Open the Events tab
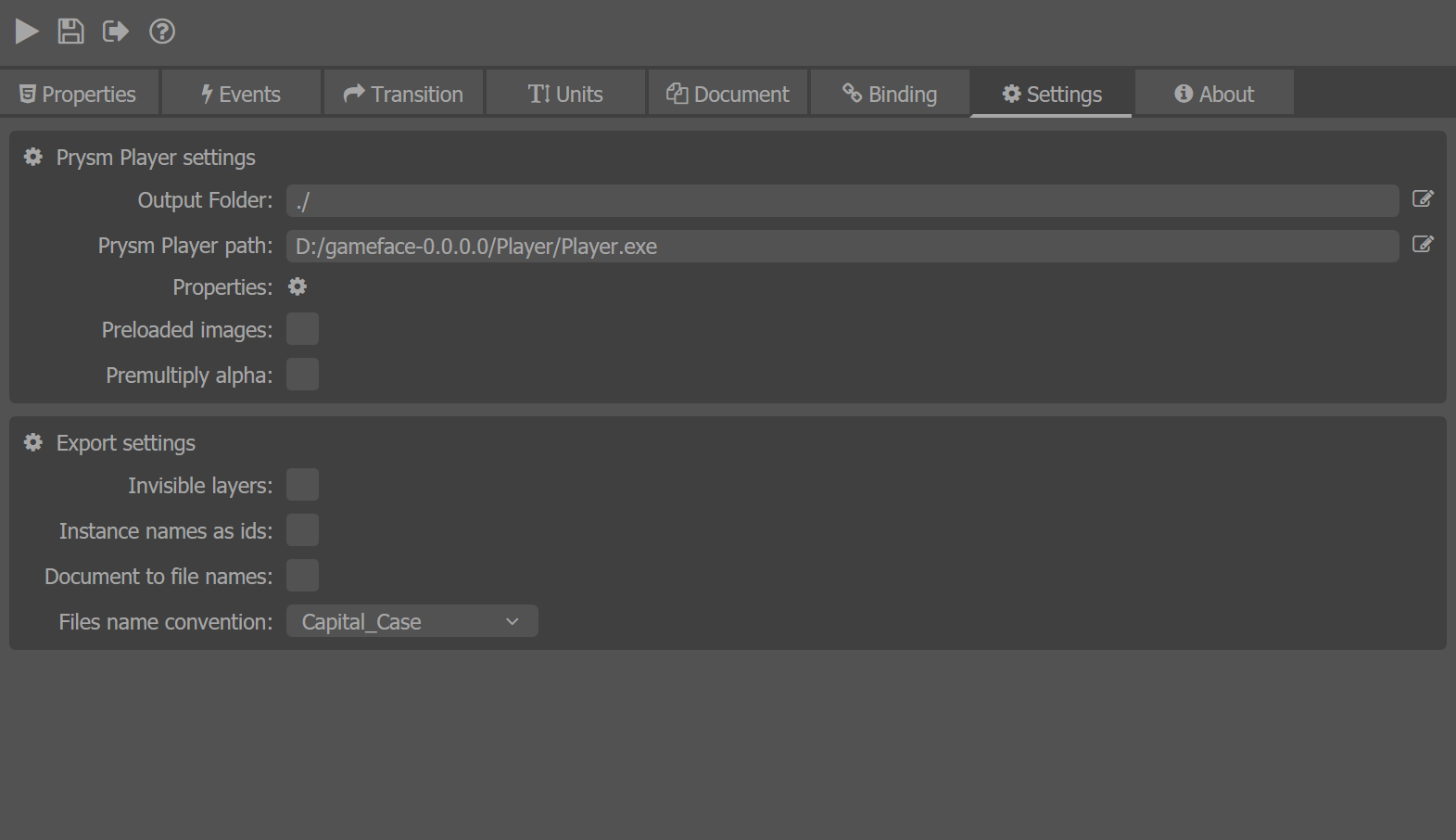The height and width of the screenshot is (840, 1456). pos(241,94)
